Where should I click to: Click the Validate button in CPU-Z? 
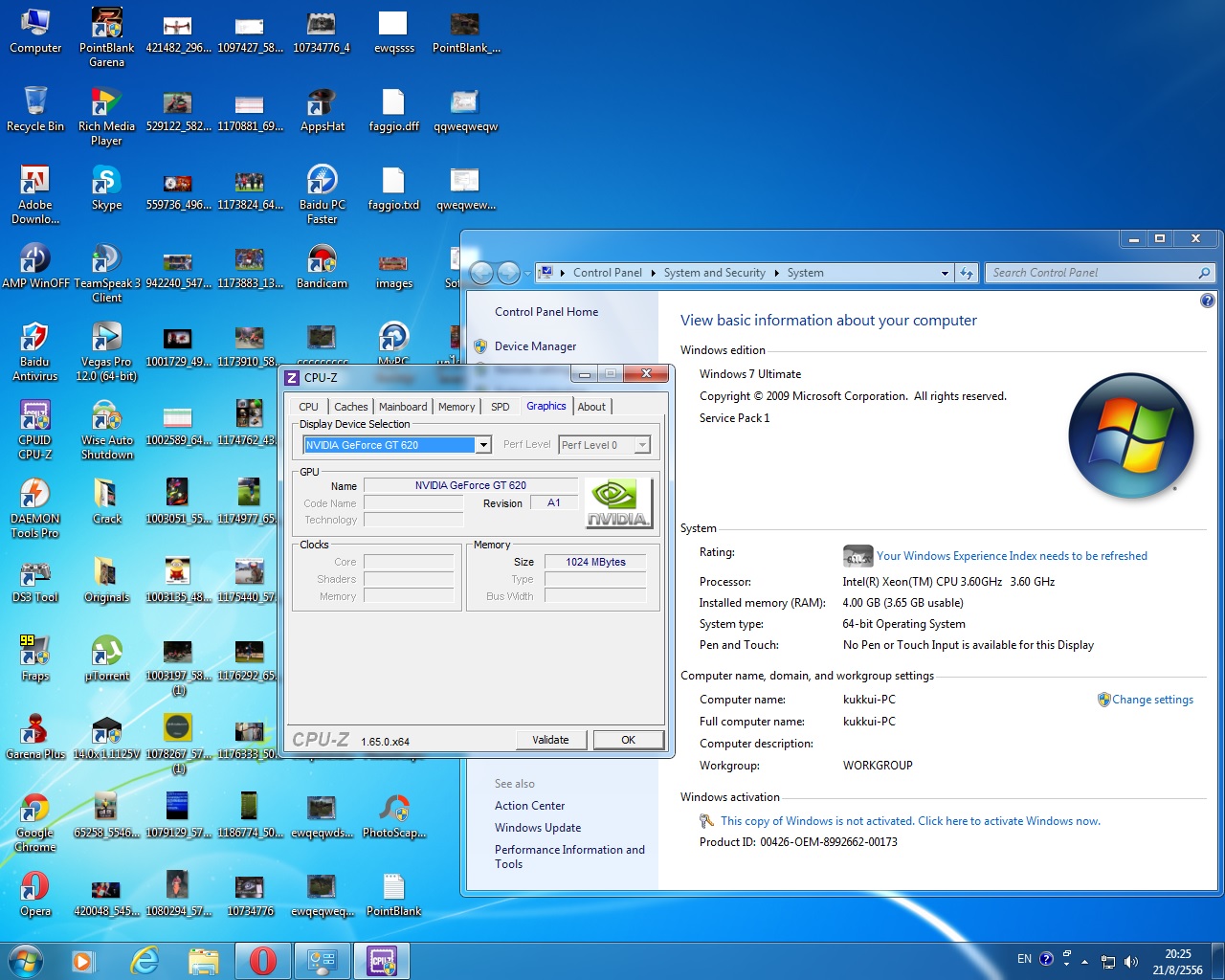coord(550,740)
